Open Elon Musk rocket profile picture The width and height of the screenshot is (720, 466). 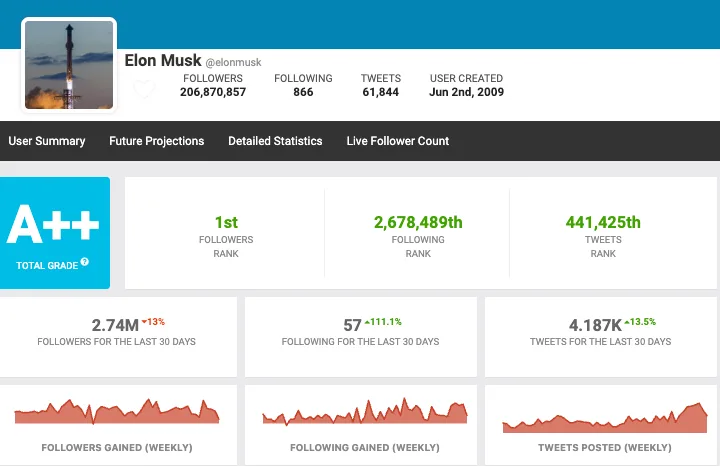coord(69,65)
